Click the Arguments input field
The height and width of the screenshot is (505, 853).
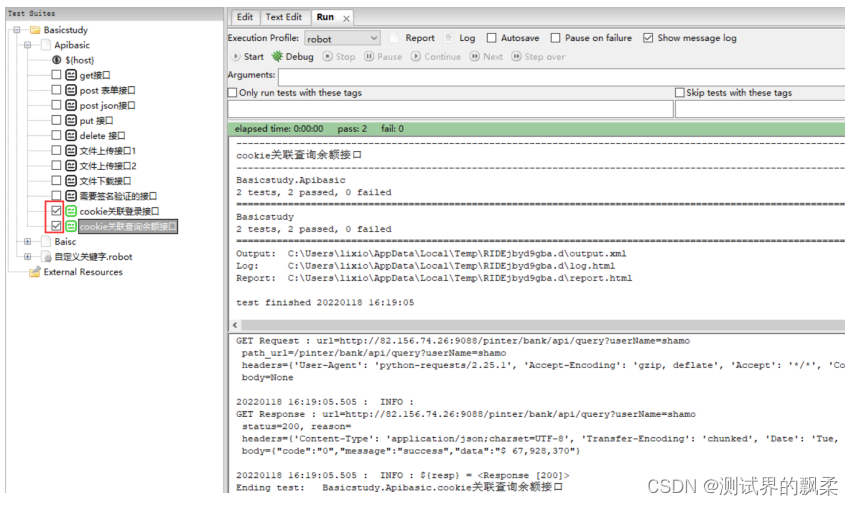pyautogui.click(x=561, y=77)
